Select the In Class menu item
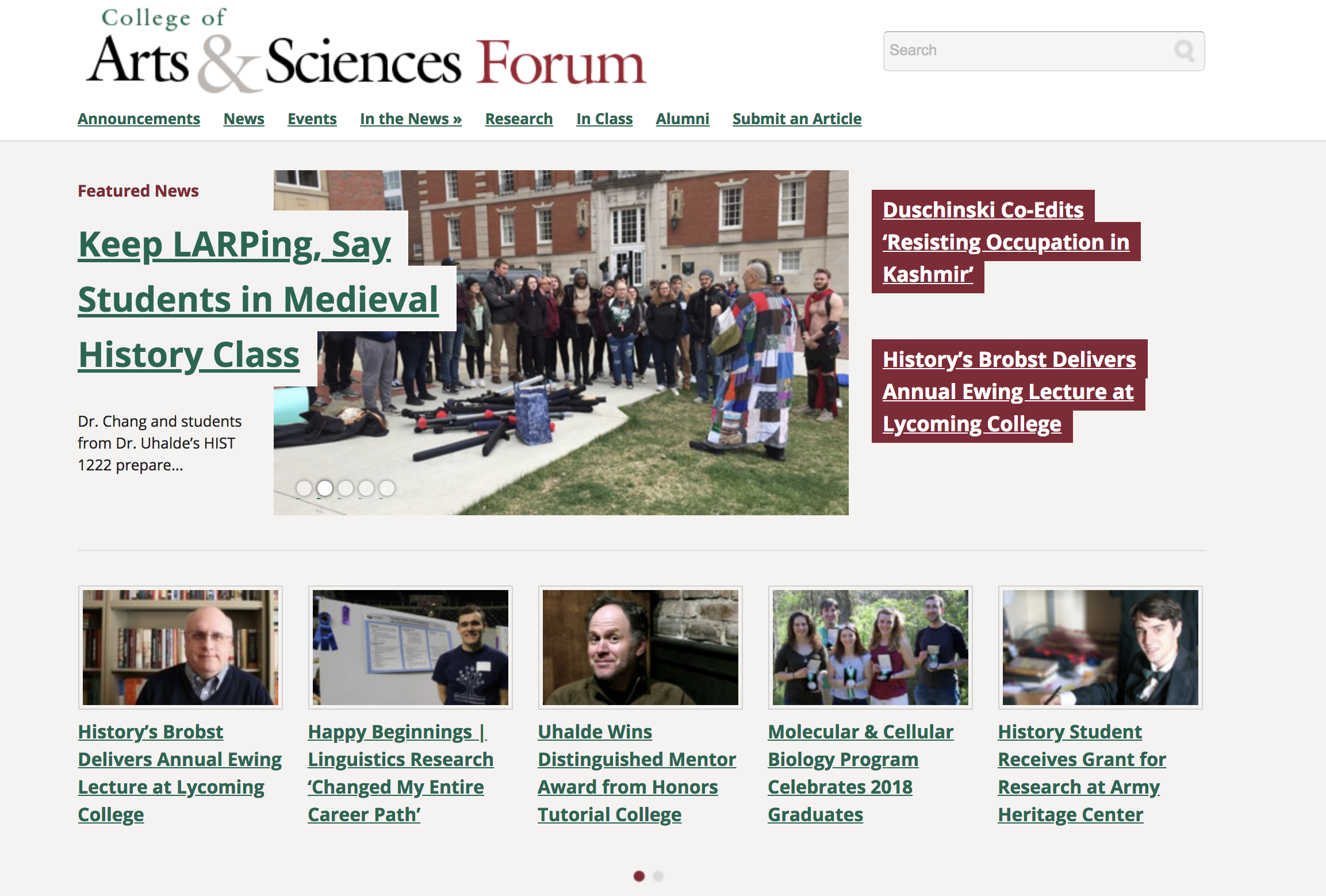 point(604,119)
